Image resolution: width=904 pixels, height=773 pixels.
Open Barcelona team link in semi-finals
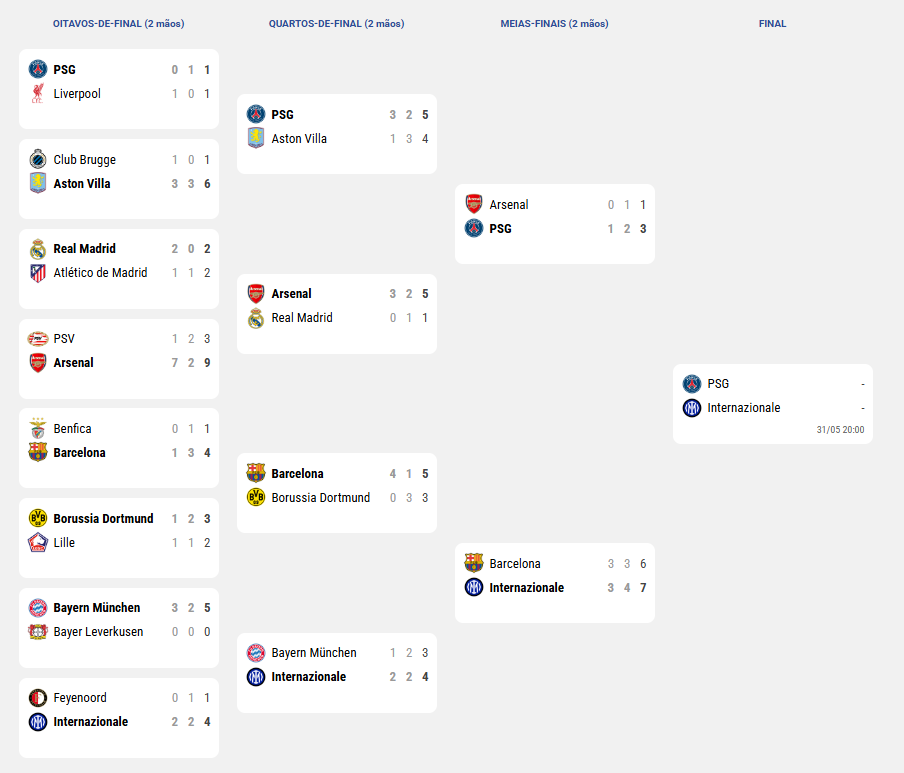(515, 564)
